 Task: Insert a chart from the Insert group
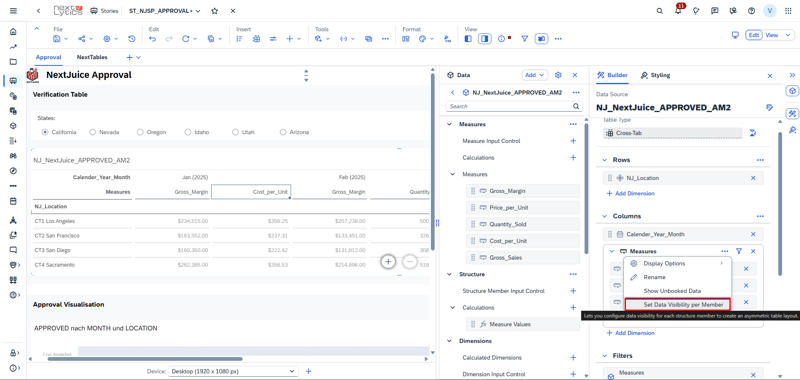point(240,39)
